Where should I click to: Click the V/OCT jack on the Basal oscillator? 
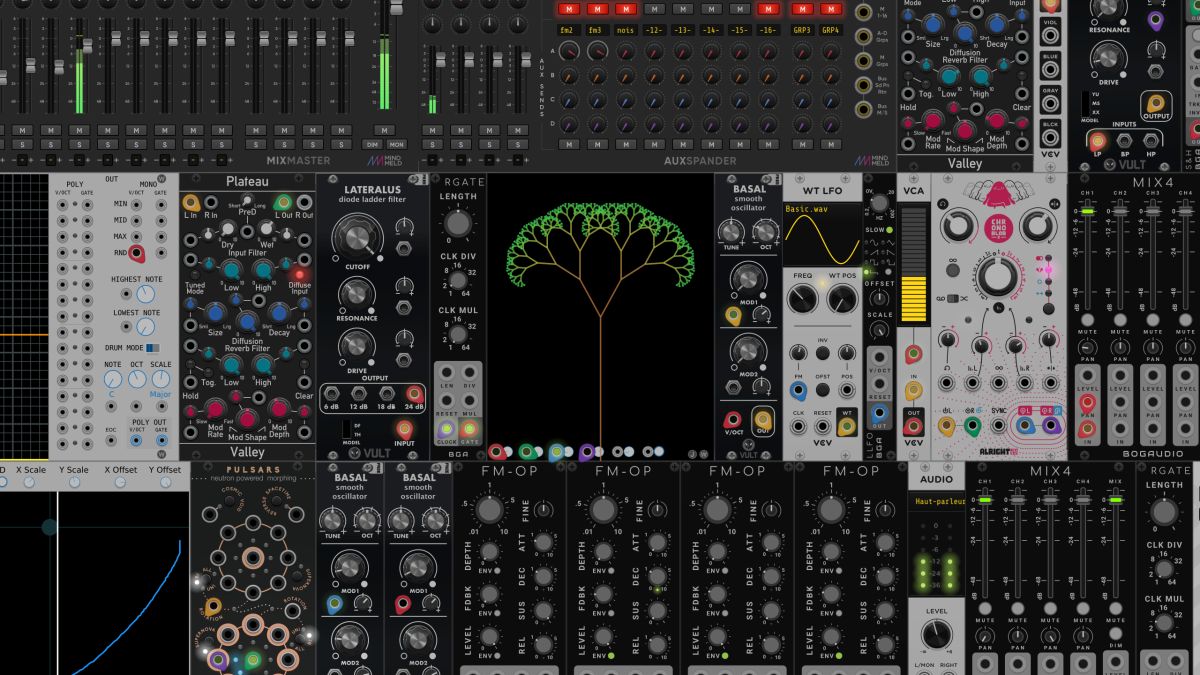(x=733, y=420)
